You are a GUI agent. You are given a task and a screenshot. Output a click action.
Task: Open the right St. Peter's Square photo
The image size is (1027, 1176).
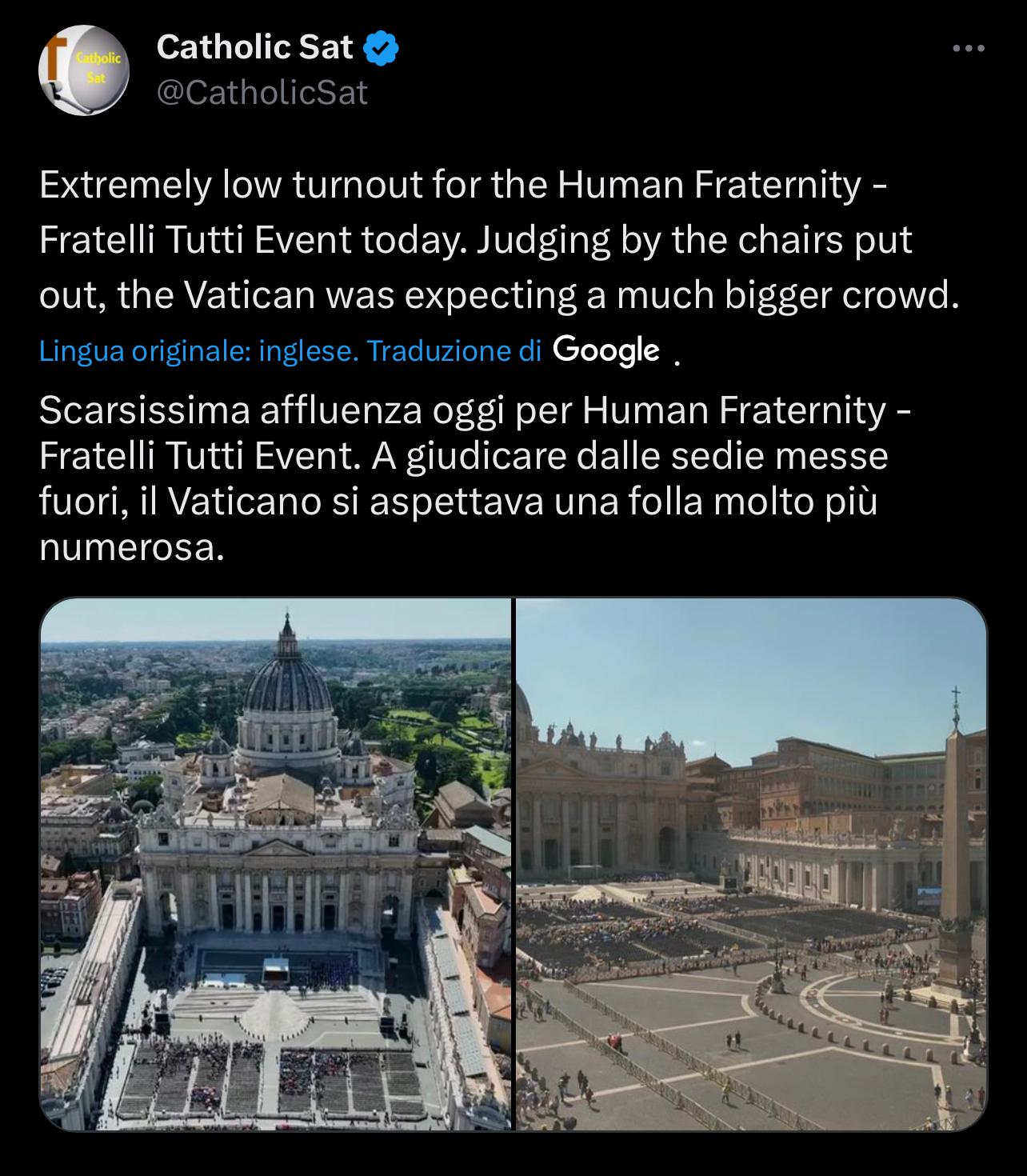pos(750,863)
